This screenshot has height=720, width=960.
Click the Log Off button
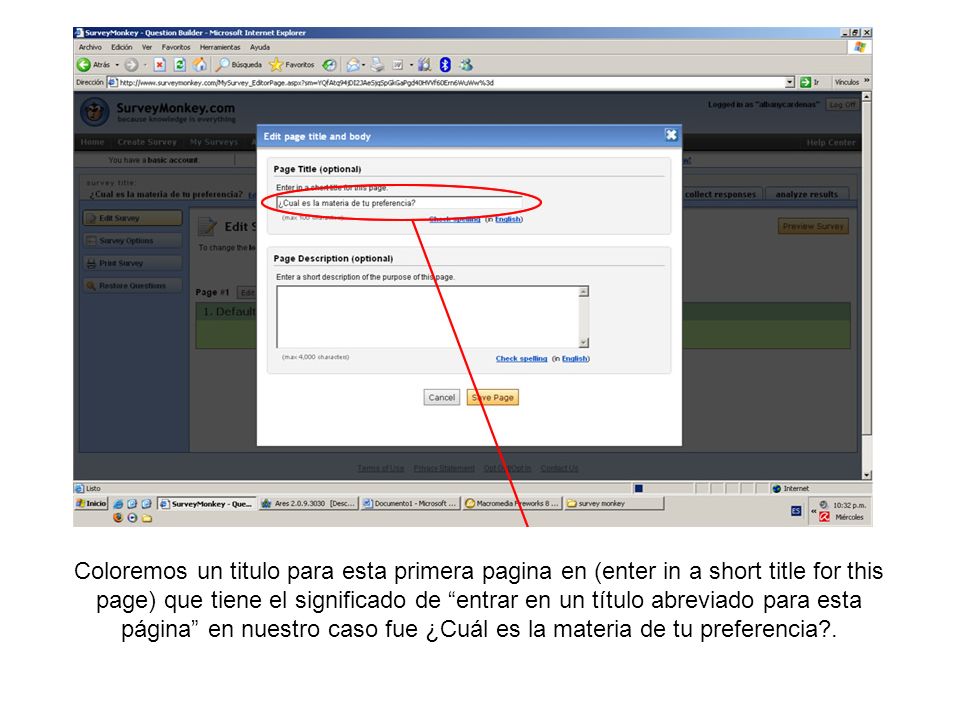pyautogui.click(x=842, y=105)
